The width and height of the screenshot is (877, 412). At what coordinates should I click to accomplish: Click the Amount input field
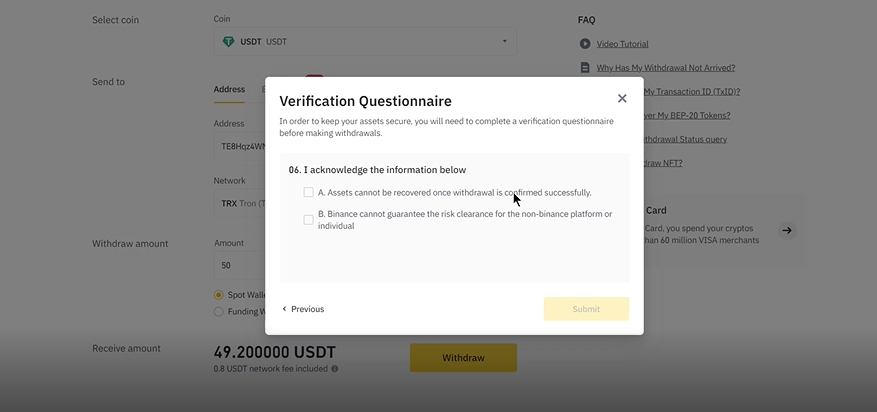239,265
